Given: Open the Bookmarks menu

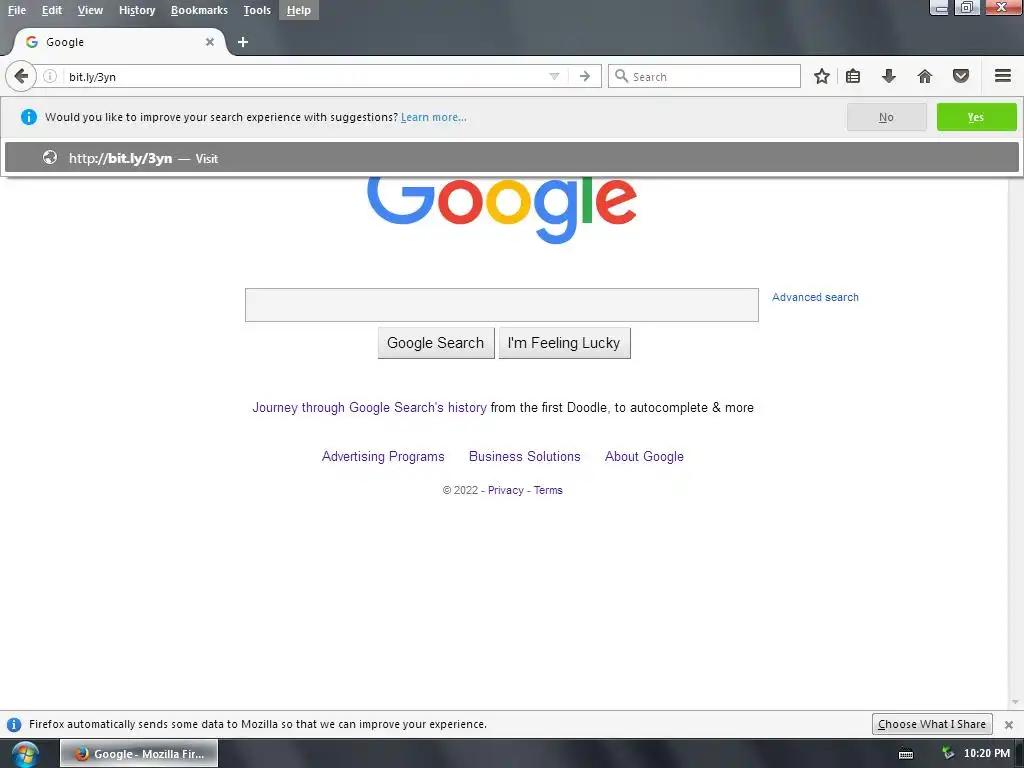Looking at the screenshot, I should coord(199,10).
